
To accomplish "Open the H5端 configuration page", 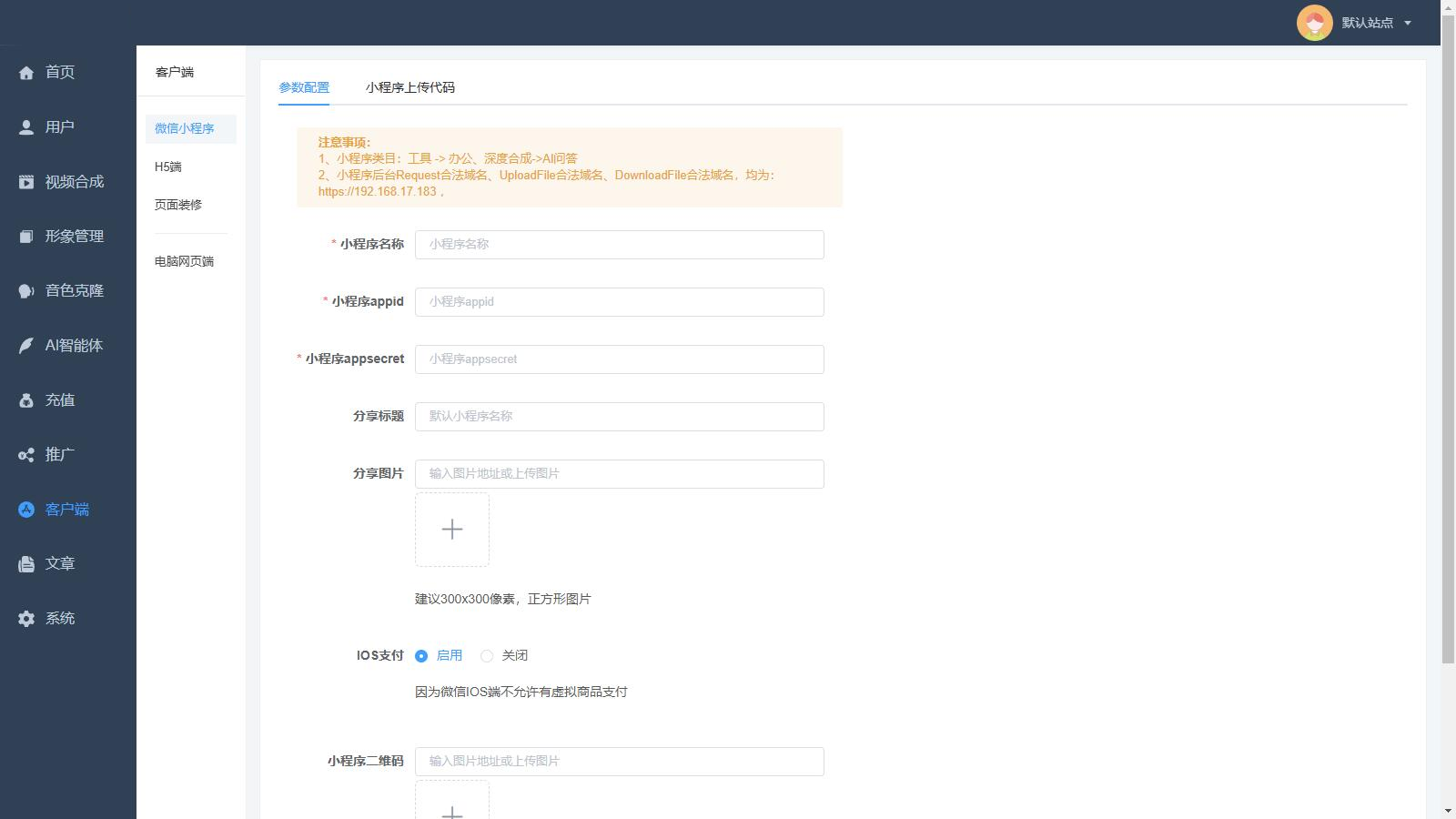I will 167,167.
